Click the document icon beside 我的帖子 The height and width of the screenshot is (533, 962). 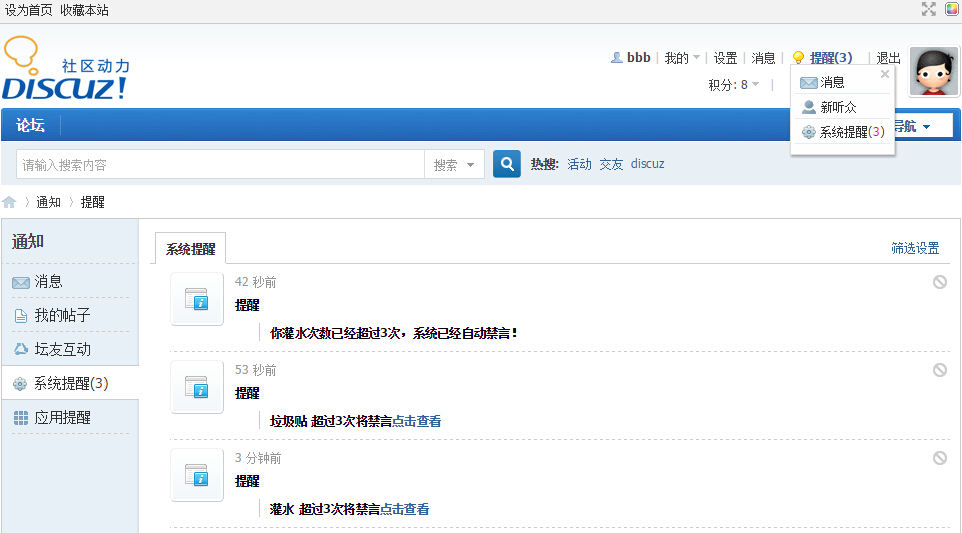coord(21,316)
